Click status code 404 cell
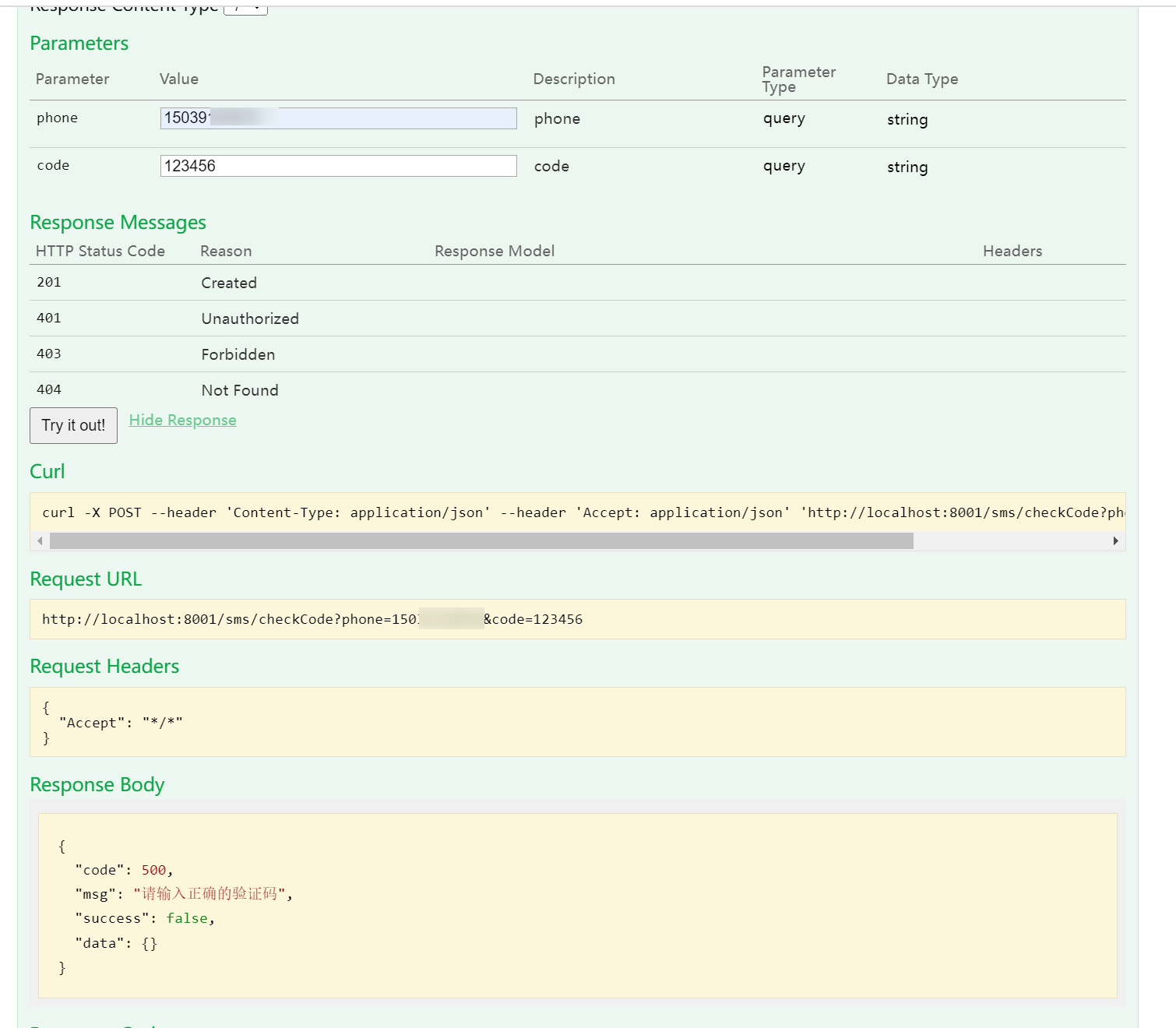The image size is (1176, 1028). click(x=49, y=390)
